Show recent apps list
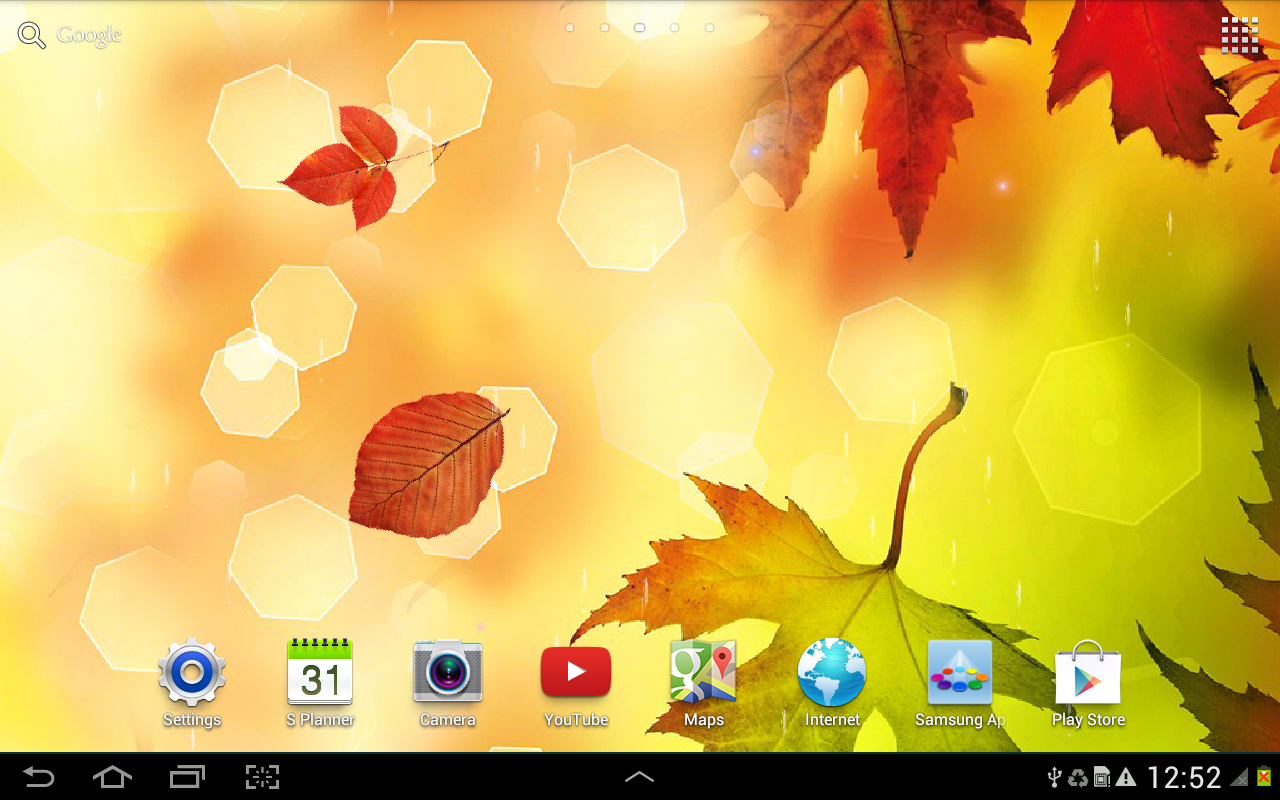Image resolution: width=1280 pixels, height=800 pixels. coord(187,777)
